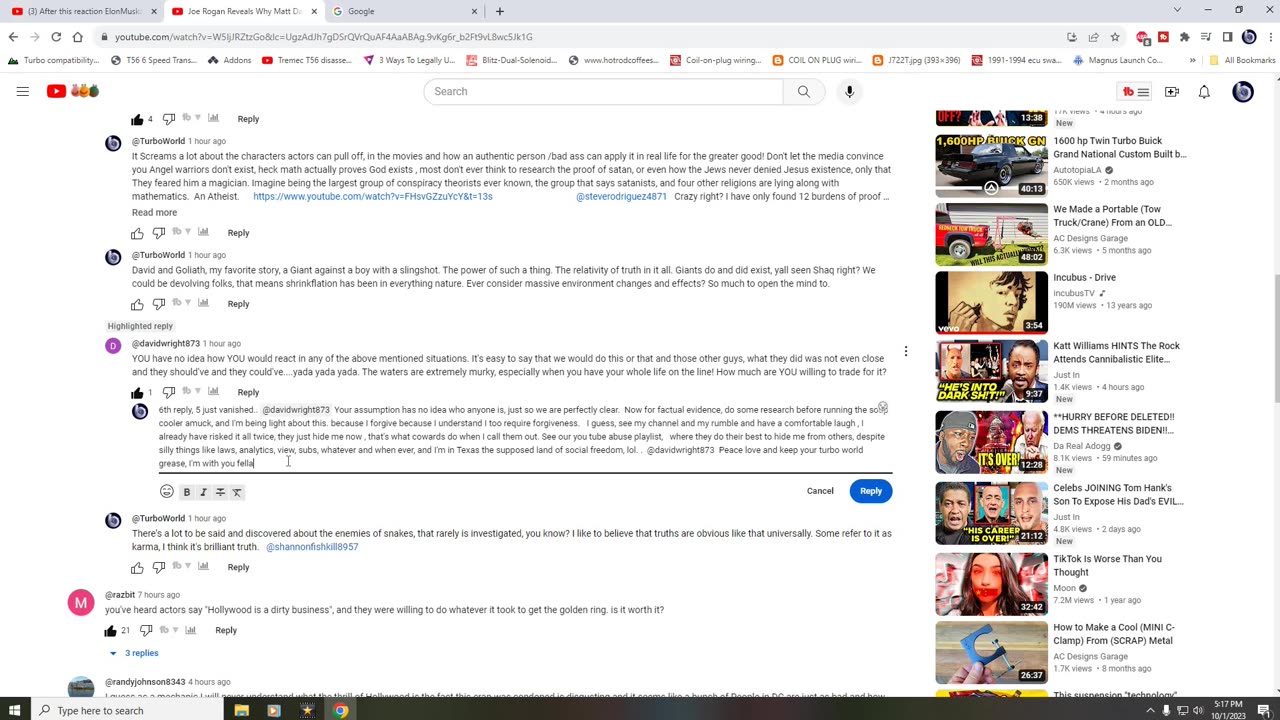Open a new browser tab
Screen dimensions: 1280x720
click(x=499, y=11)
